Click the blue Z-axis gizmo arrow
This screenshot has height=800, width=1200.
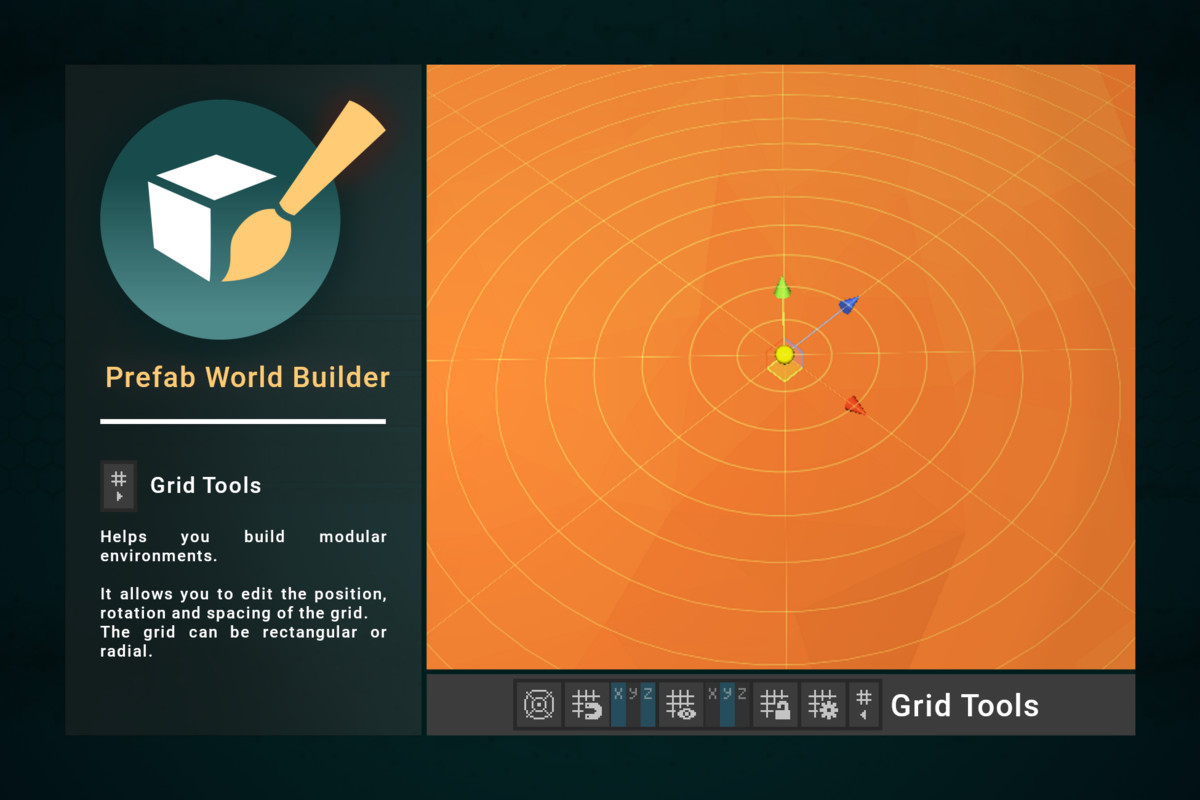[849, 305]
